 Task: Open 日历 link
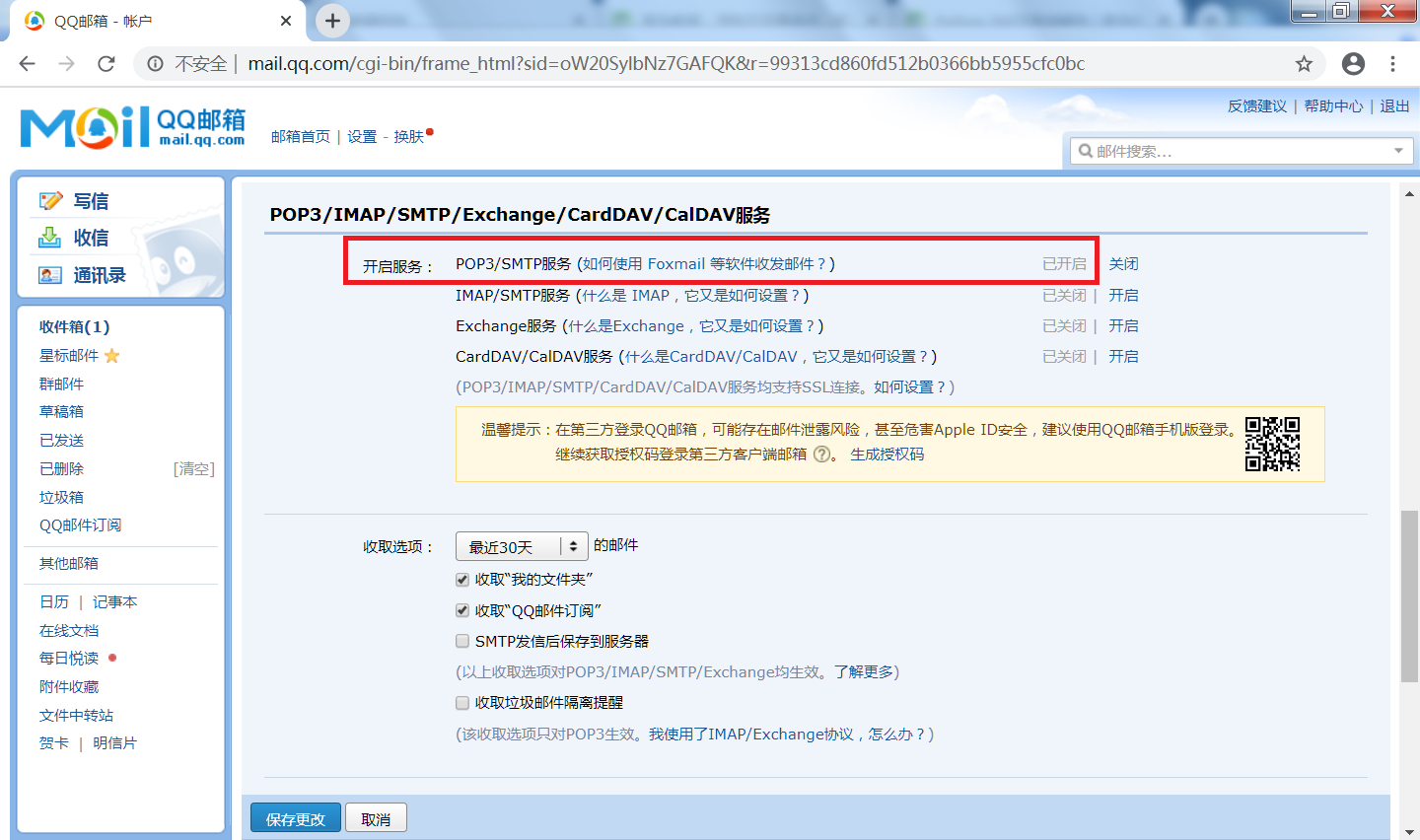click(x=54, y=601)
